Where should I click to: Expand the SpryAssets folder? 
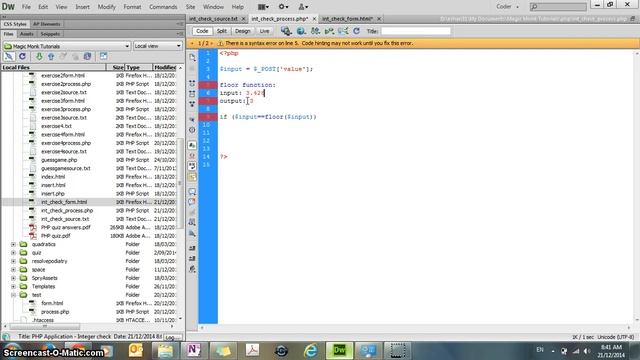coord(13,278)
